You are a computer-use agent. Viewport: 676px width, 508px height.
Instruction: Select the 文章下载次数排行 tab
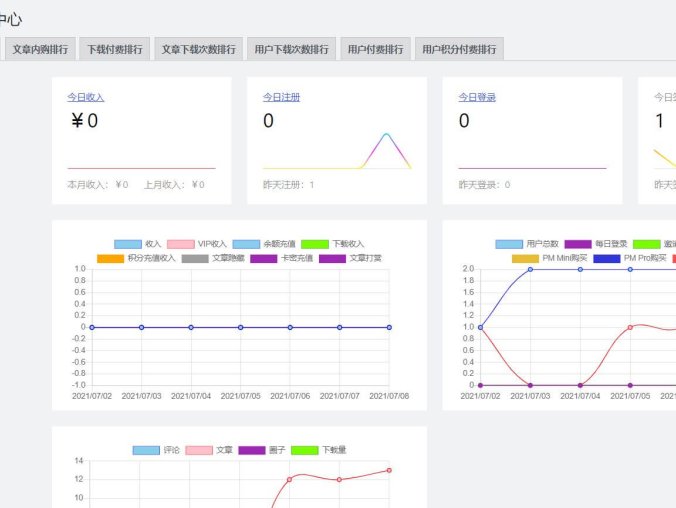point(198,49)
